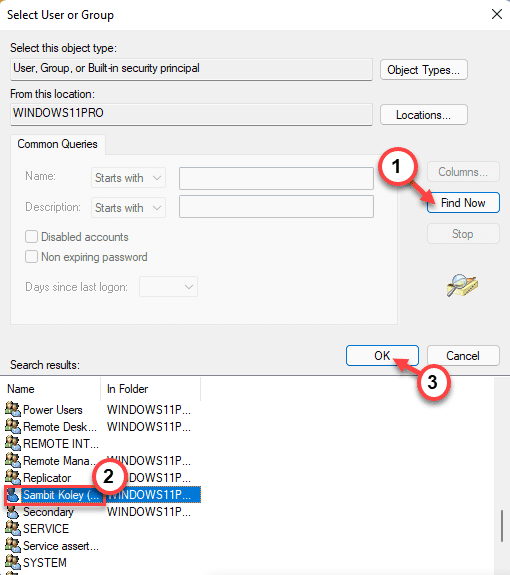Expand Days since last logon dropdown

pyautogui.click(x=168, y=286)
